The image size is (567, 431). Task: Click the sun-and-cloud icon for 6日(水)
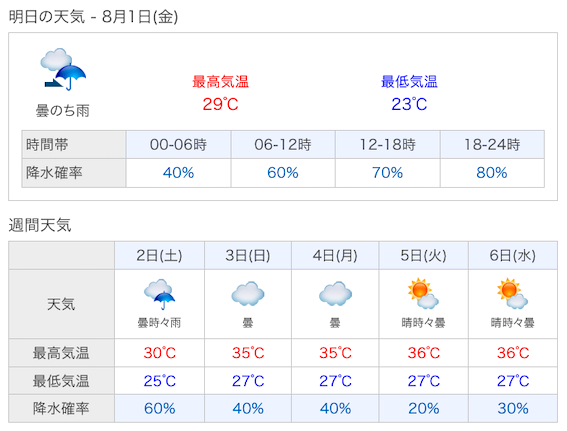512,293
